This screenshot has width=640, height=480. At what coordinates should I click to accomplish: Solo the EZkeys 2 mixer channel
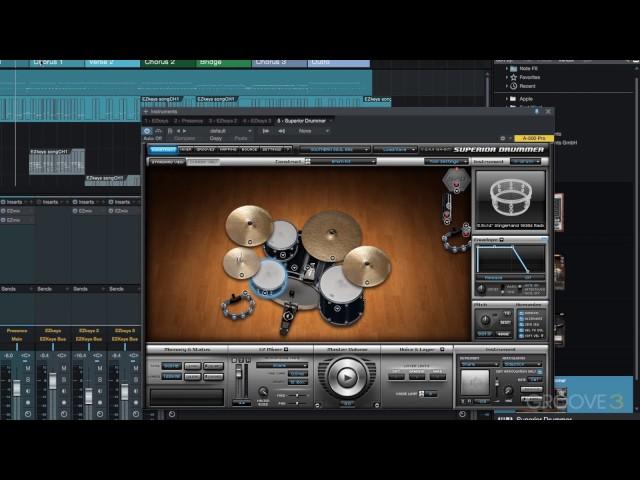(x=100, y=380)
